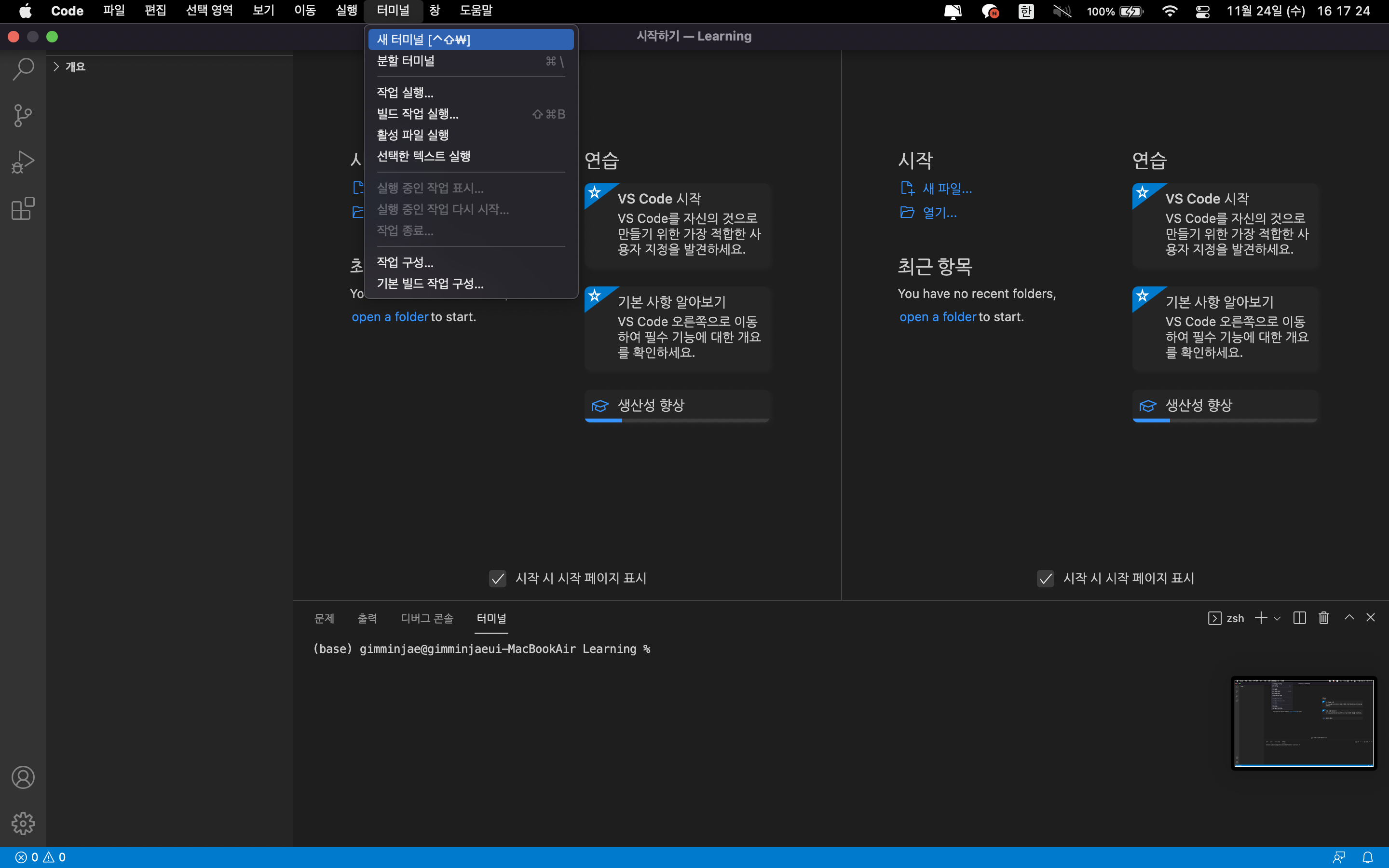Maximize terminal panel with the up chevron
This screenshot has height=868, width=1389.
click(1349, 618)
